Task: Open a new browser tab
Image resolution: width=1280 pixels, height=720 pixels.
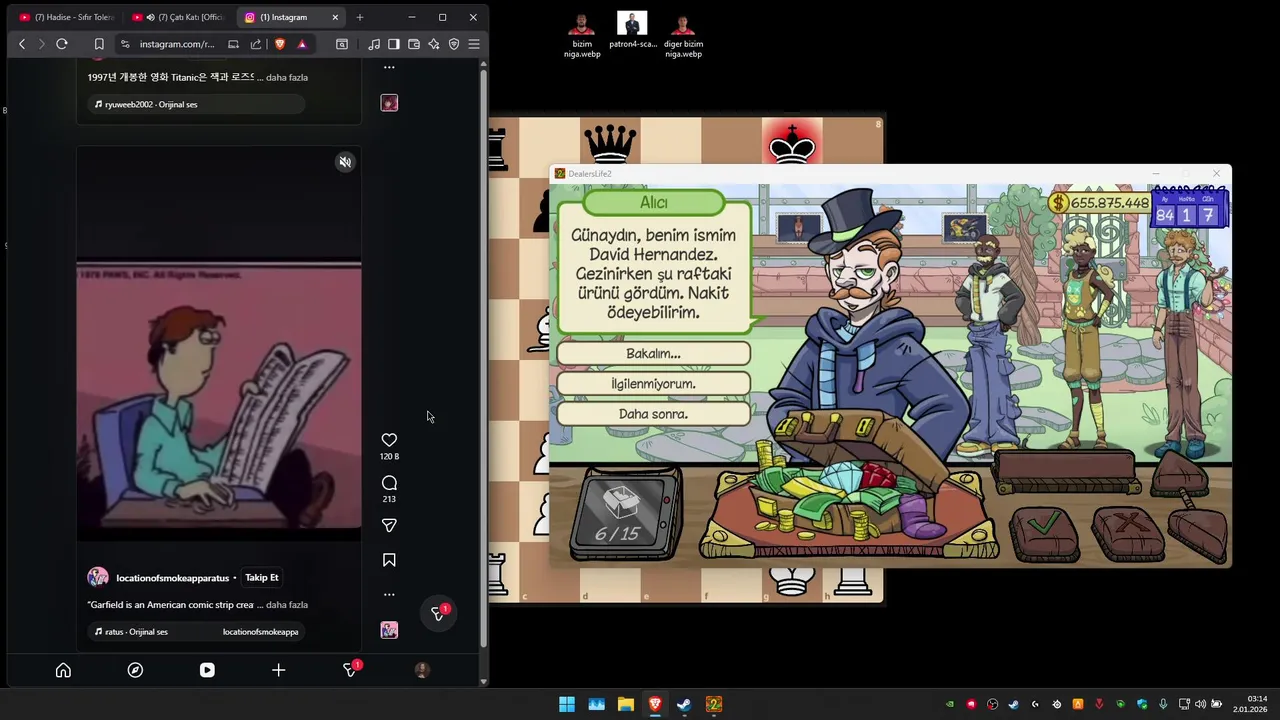Action: click(360, 17)
